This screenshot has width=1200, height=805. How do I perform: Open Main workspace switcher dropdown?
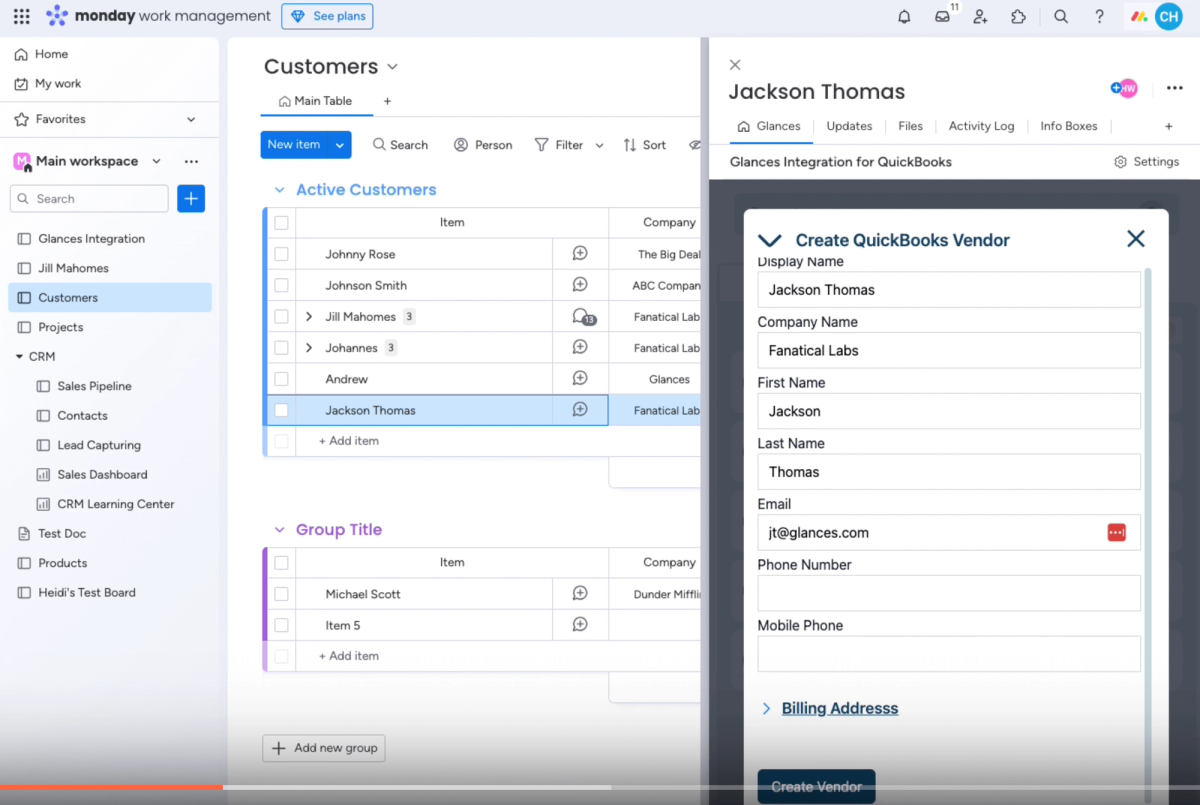156,161
